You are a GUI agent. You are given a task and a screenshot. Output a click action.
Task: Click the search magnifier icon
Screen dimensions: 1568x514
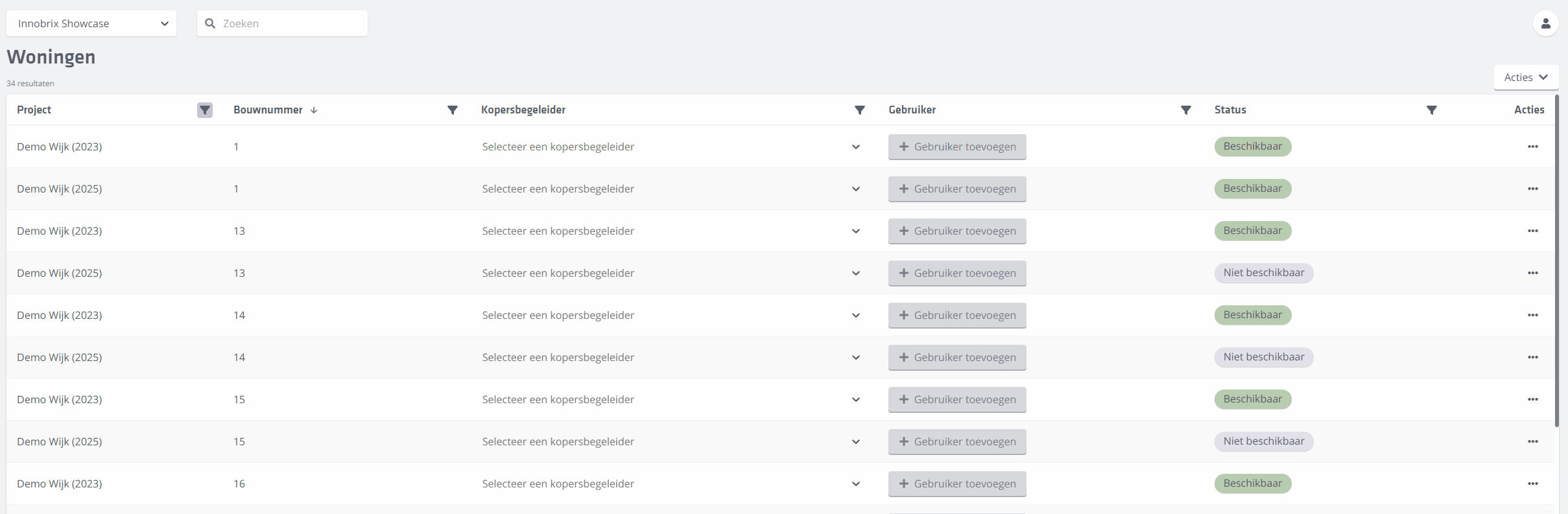pos(210,24)
